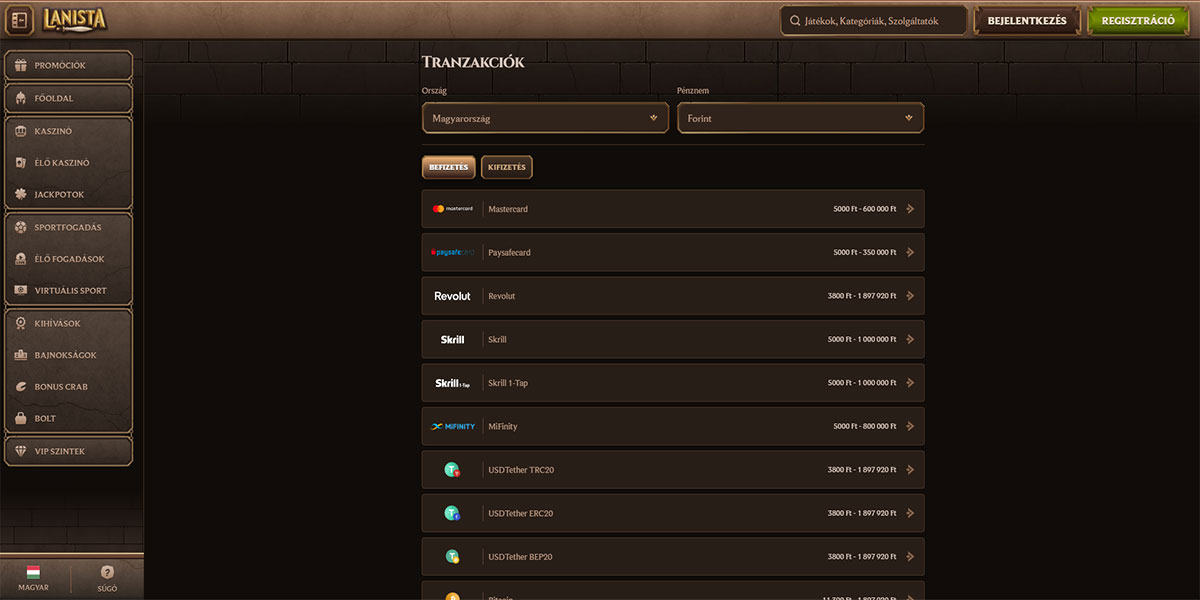Click the Súgó help icon at bottom
1200x600 pixels.
click(x=107, y=572)
